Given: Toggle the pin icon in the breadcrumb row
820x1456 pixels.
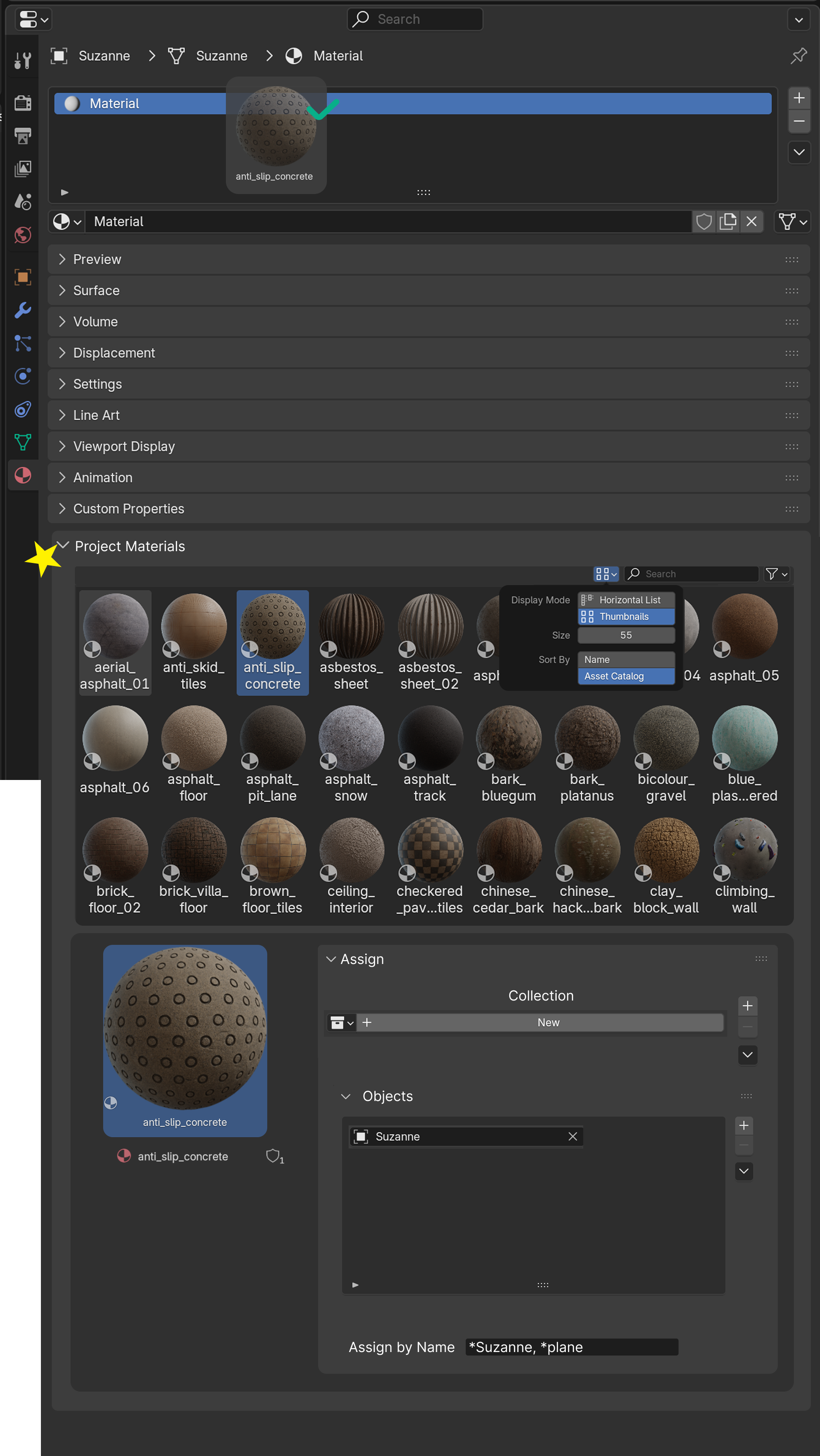Looking at the screenshot, I should (799, 55).
